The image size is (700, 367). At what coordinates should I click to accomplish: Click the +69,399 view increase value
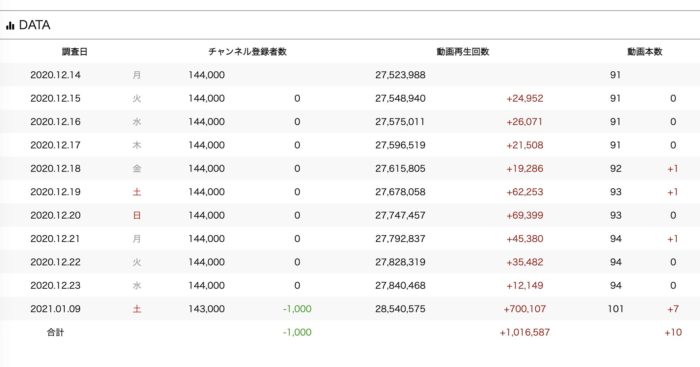[525, 215]
